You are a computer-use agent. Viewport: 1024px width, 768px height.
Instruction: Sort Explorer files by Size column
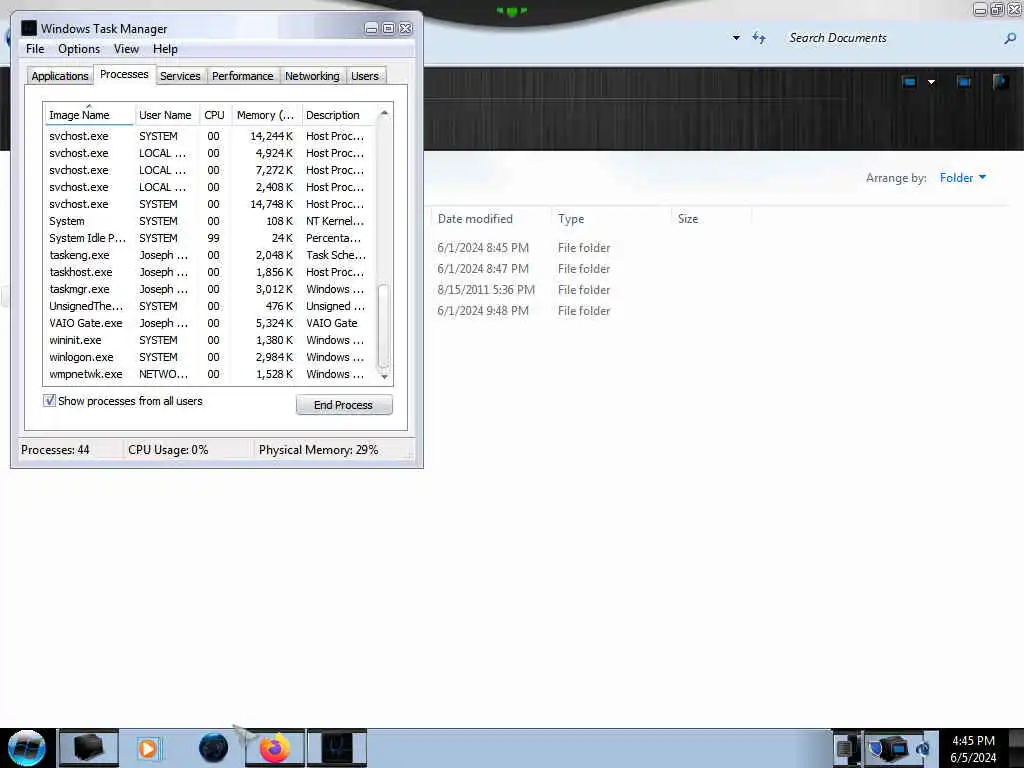point(712,219)
